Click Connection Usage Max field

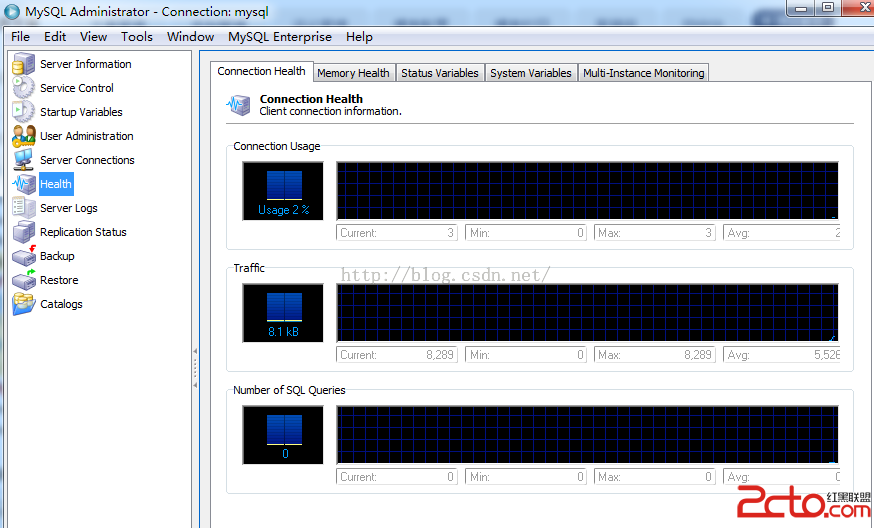[654, 232]
